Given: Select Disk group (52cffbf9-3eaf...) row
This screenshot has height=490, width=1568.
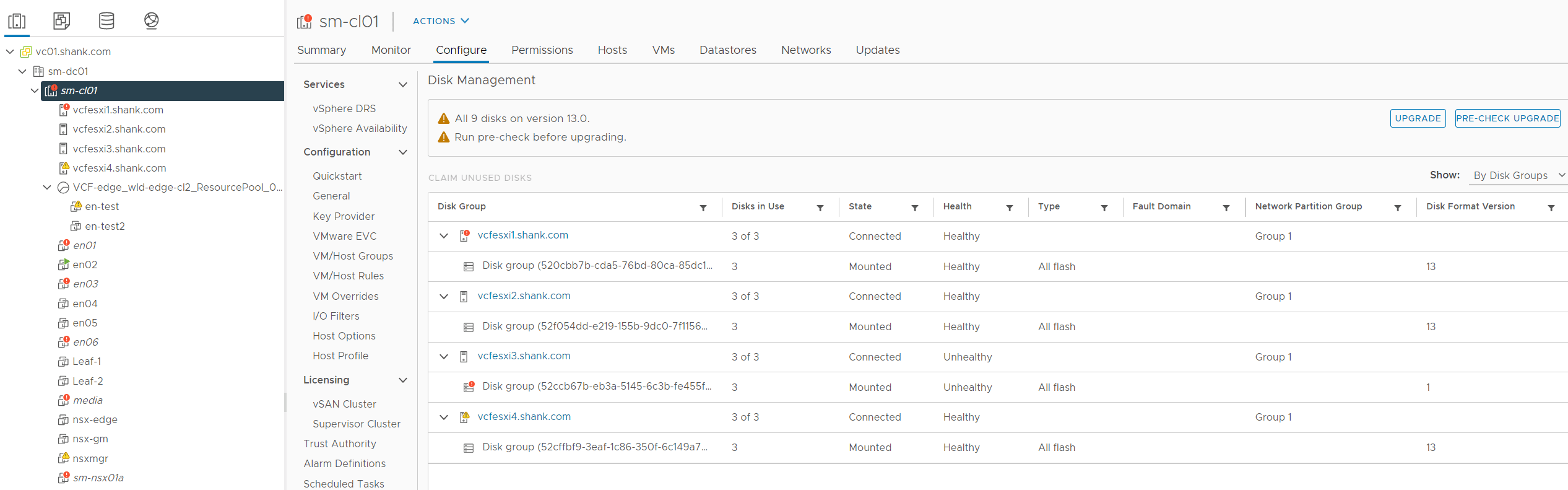Looking at the screenshot, I should pos(998,447).
